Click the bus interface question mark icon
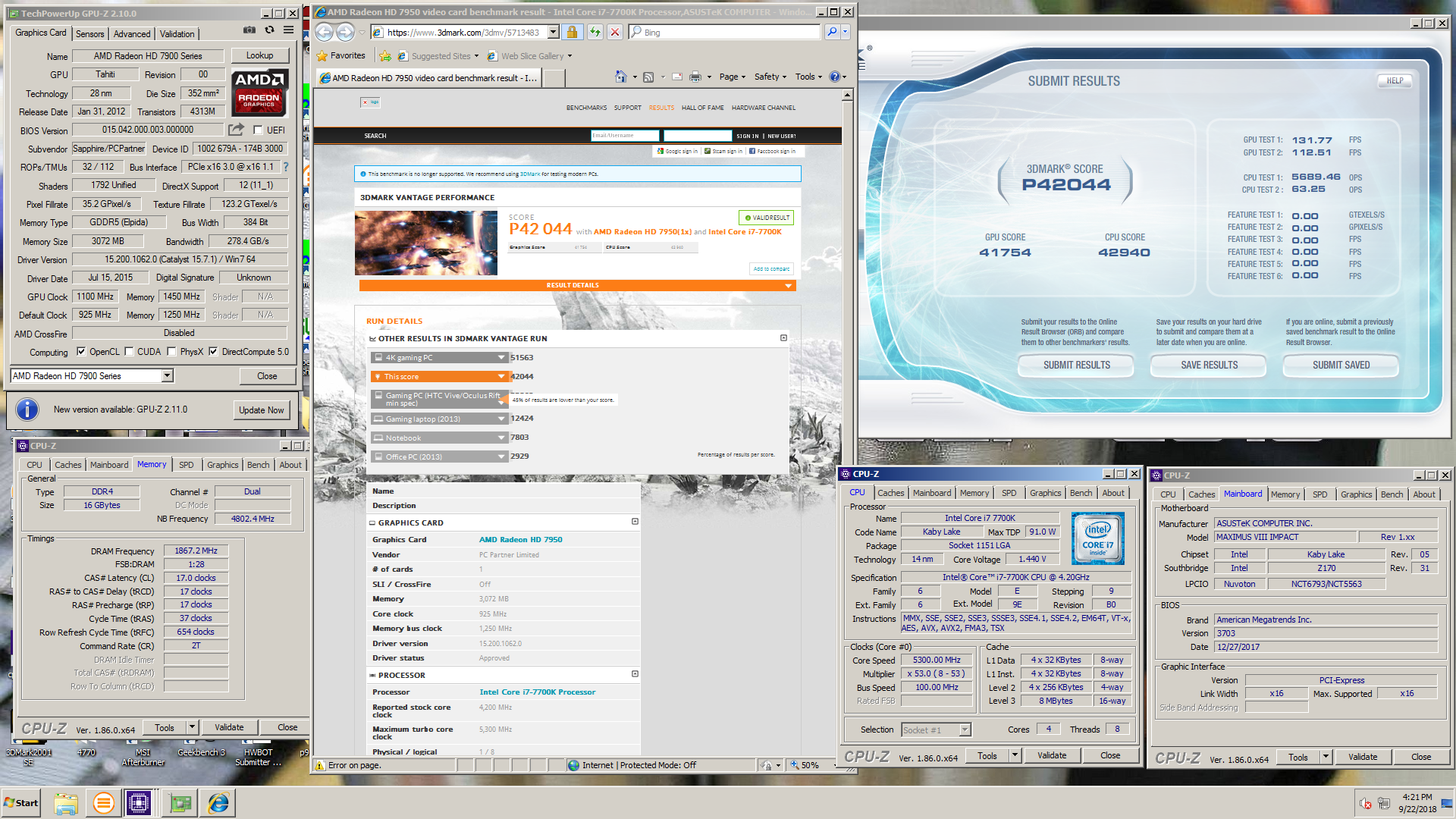 286,167
